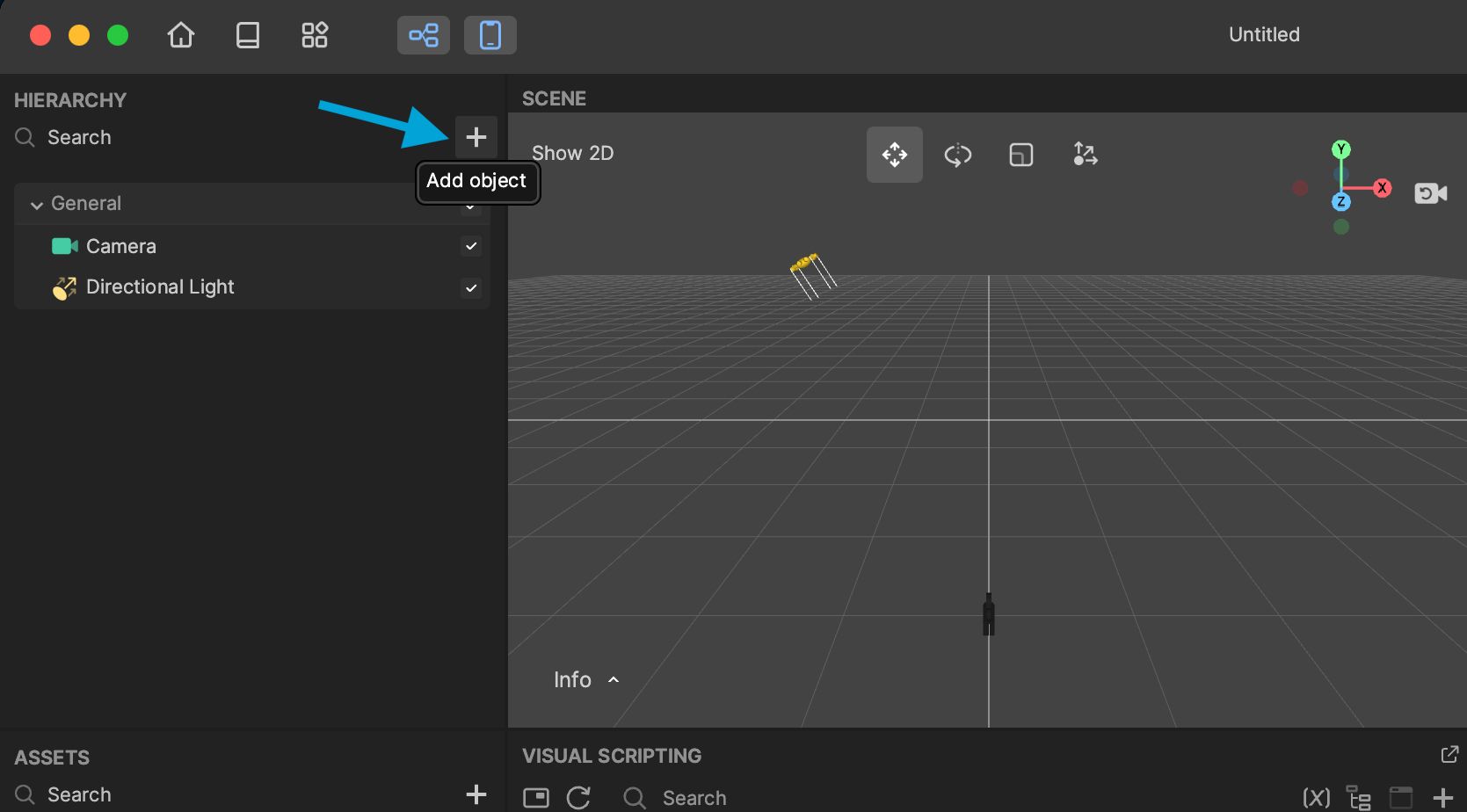Click the scene camera view icon
1467x812 pixels.
pyautogui.click(x=1430, y=192)
